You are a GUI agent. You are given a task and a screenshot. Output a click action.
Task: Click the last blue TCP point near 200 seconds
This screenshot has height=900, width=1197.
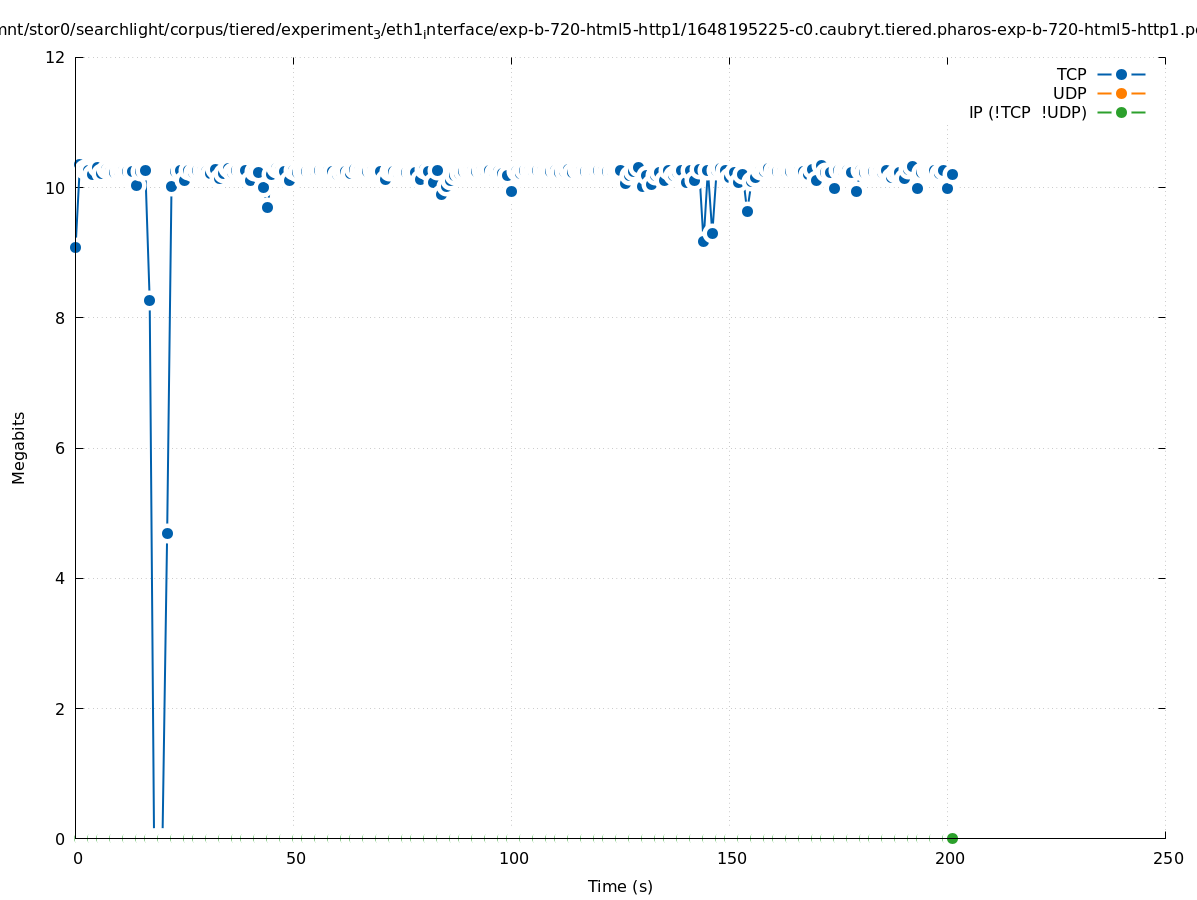(x=952, y=174)
